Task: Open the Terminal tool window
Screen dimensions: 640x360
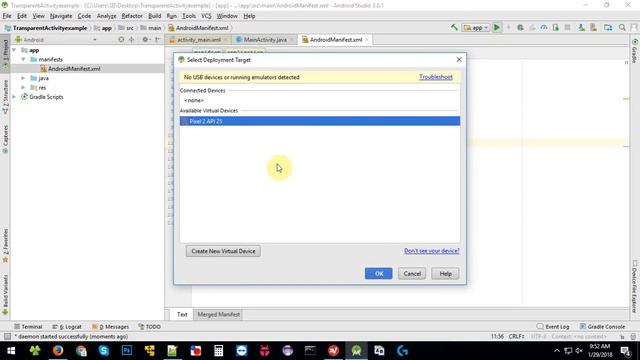Action: click(x=28, y=327)
